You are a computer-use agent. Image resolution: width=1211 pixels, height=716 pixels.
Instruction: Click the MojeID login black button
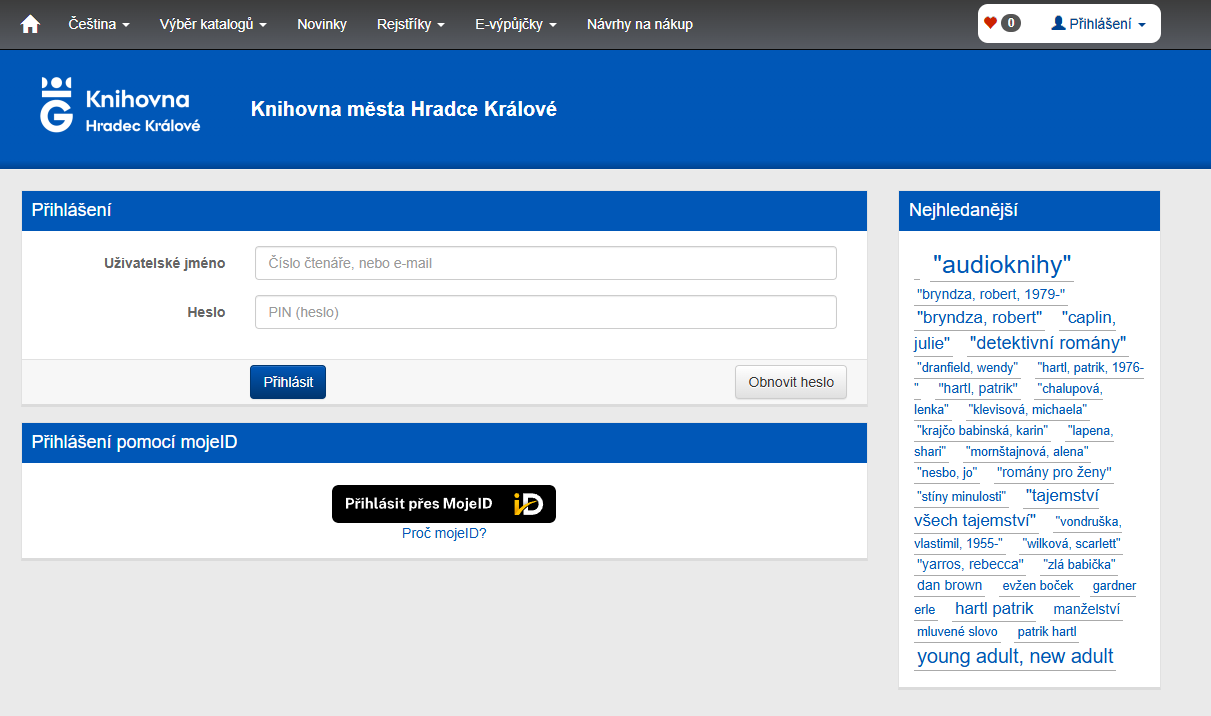[x=443, y=504]
